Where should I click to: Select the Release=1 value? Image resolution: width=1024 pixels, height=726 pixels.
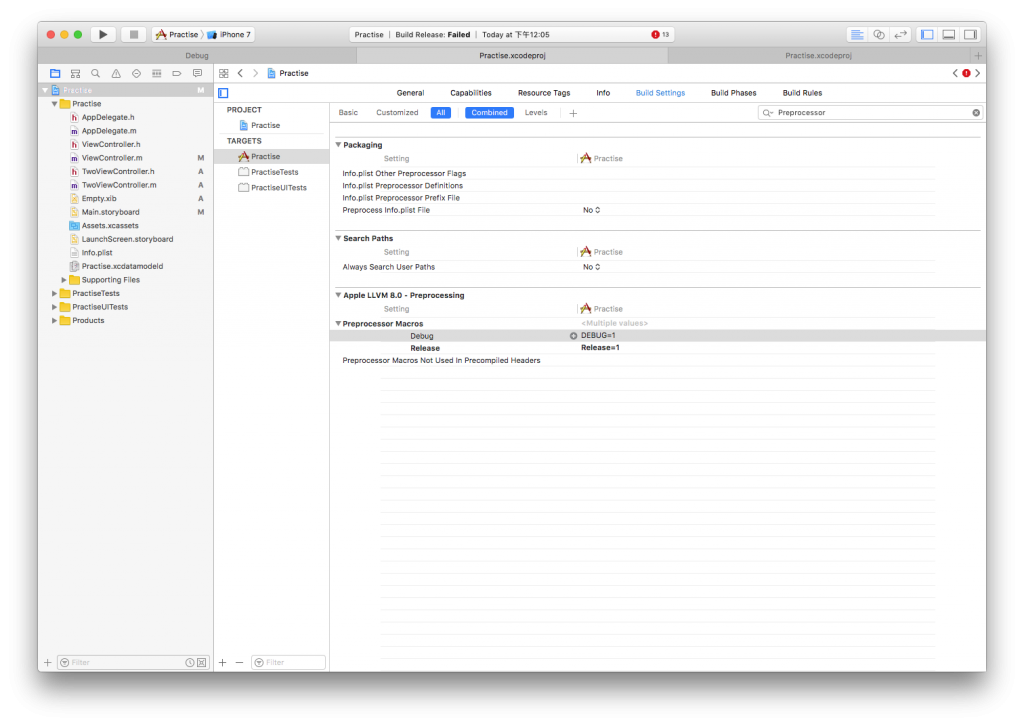click(600, 347)
